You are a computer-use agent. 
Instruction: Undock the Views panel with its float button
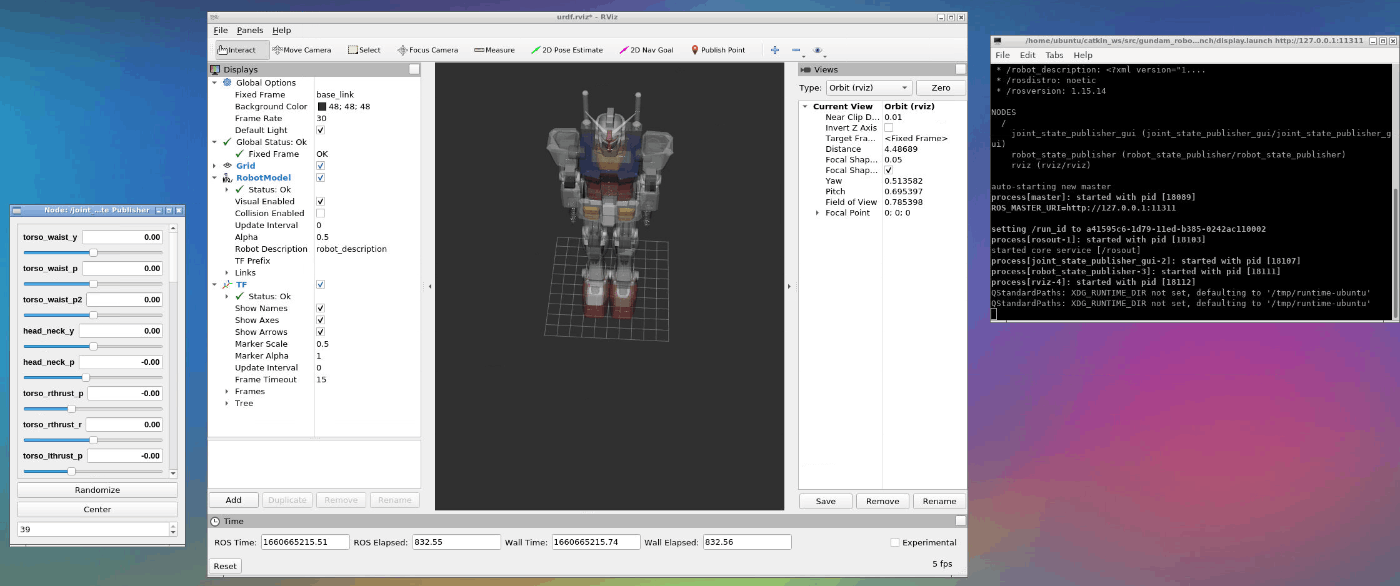(961, 69)
